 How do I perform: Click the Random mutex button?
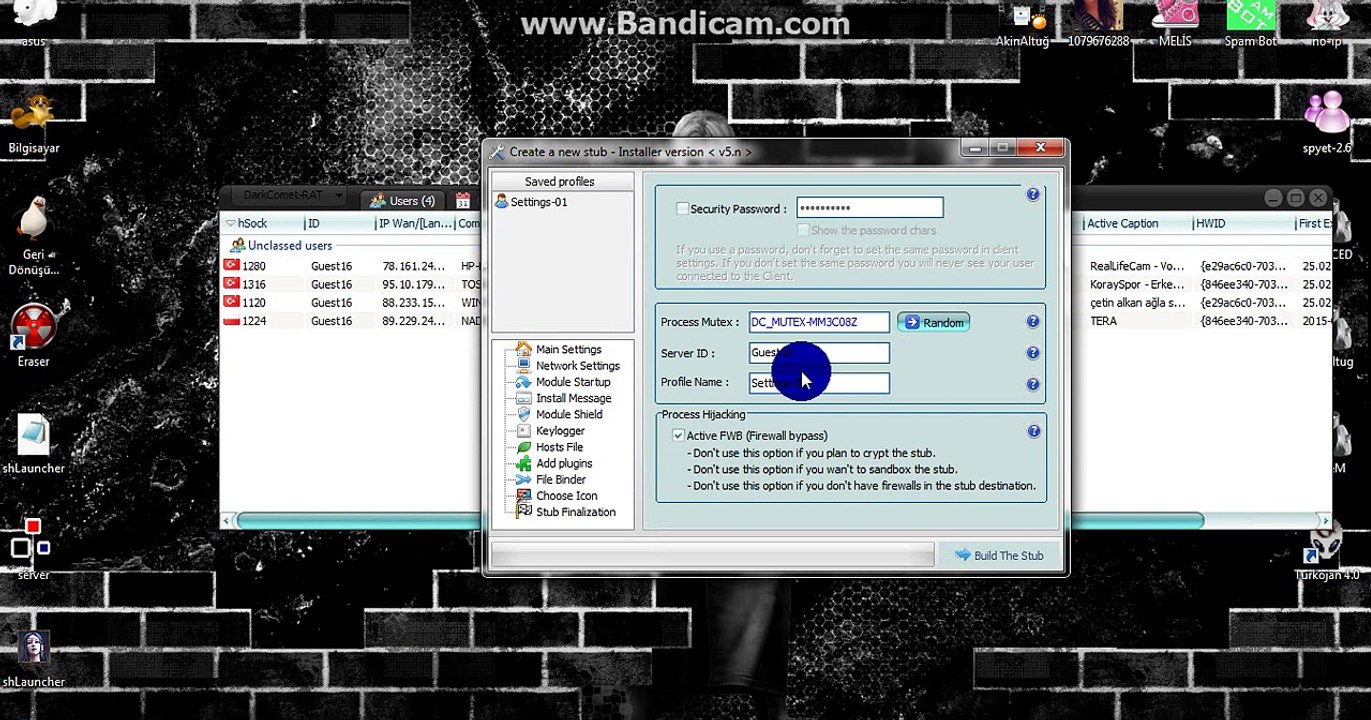tap(934, 322)
